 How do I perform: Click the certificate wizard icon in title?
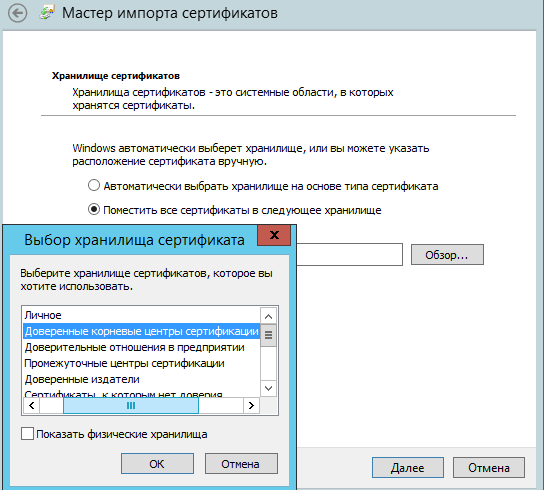(x=46, y=13)
